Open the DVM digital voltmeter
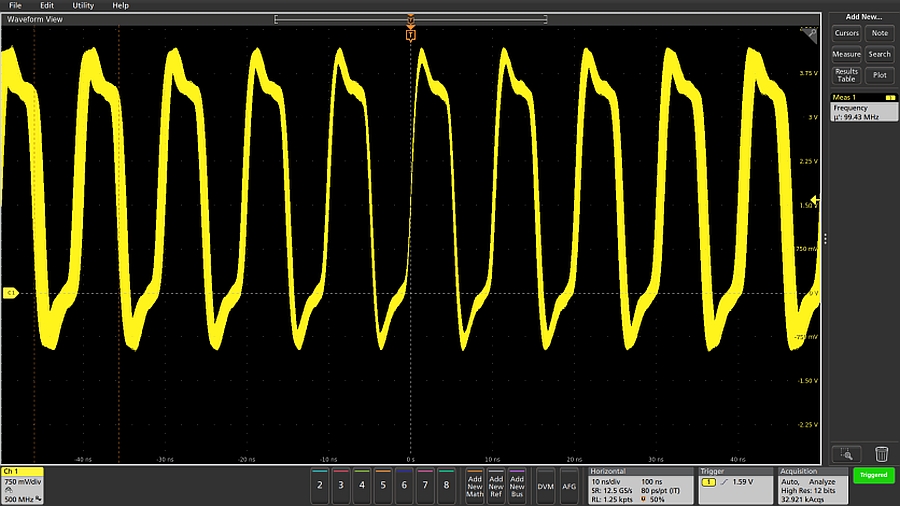The width and height of the screenshot is (900, 506). pos(546,484)
